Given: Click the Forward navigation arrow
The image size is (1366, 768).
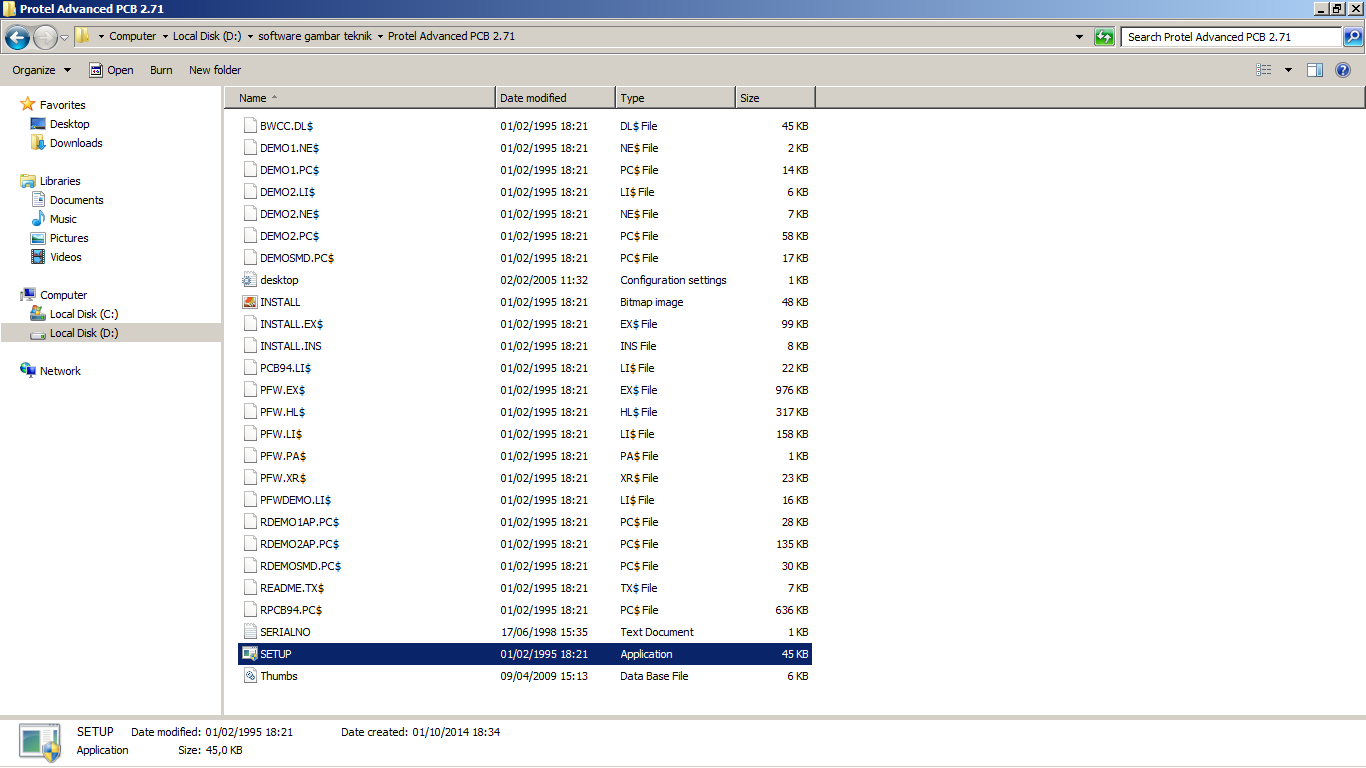Looking at the screenshot, I should 45,38.
